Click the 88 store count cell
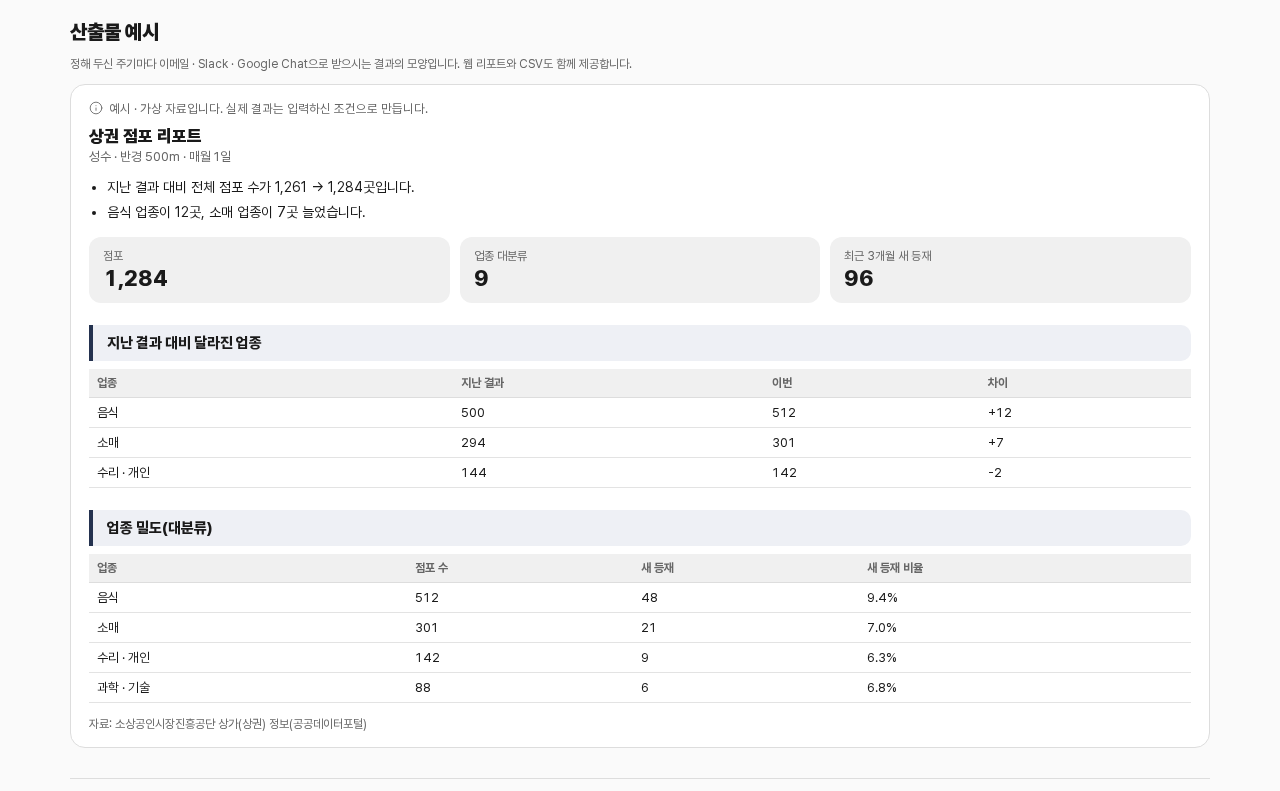Screen dimensions: 1280x791 (423, 687)
